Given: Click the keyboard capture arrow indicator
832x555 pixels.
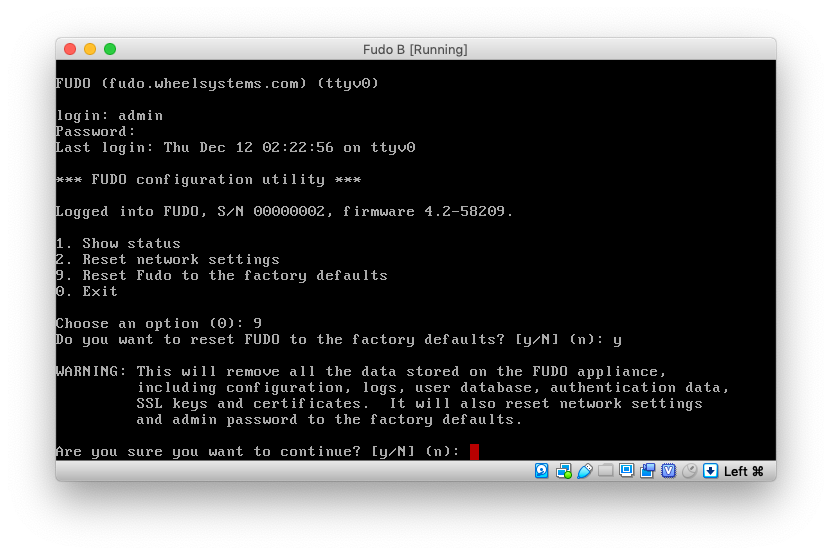Looking at the screenshot, I should (x=710, y=471).
